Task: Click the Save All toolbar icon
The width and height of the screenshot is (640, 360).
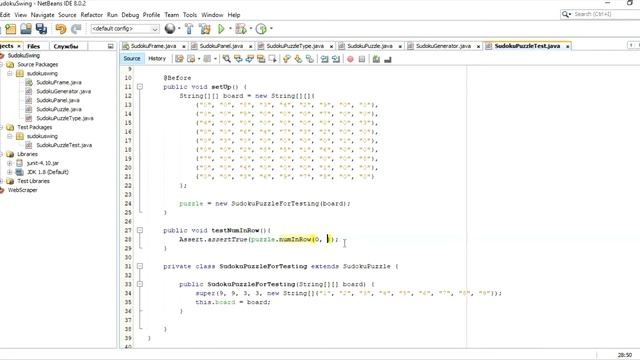Action: click(x=41, y=29)
